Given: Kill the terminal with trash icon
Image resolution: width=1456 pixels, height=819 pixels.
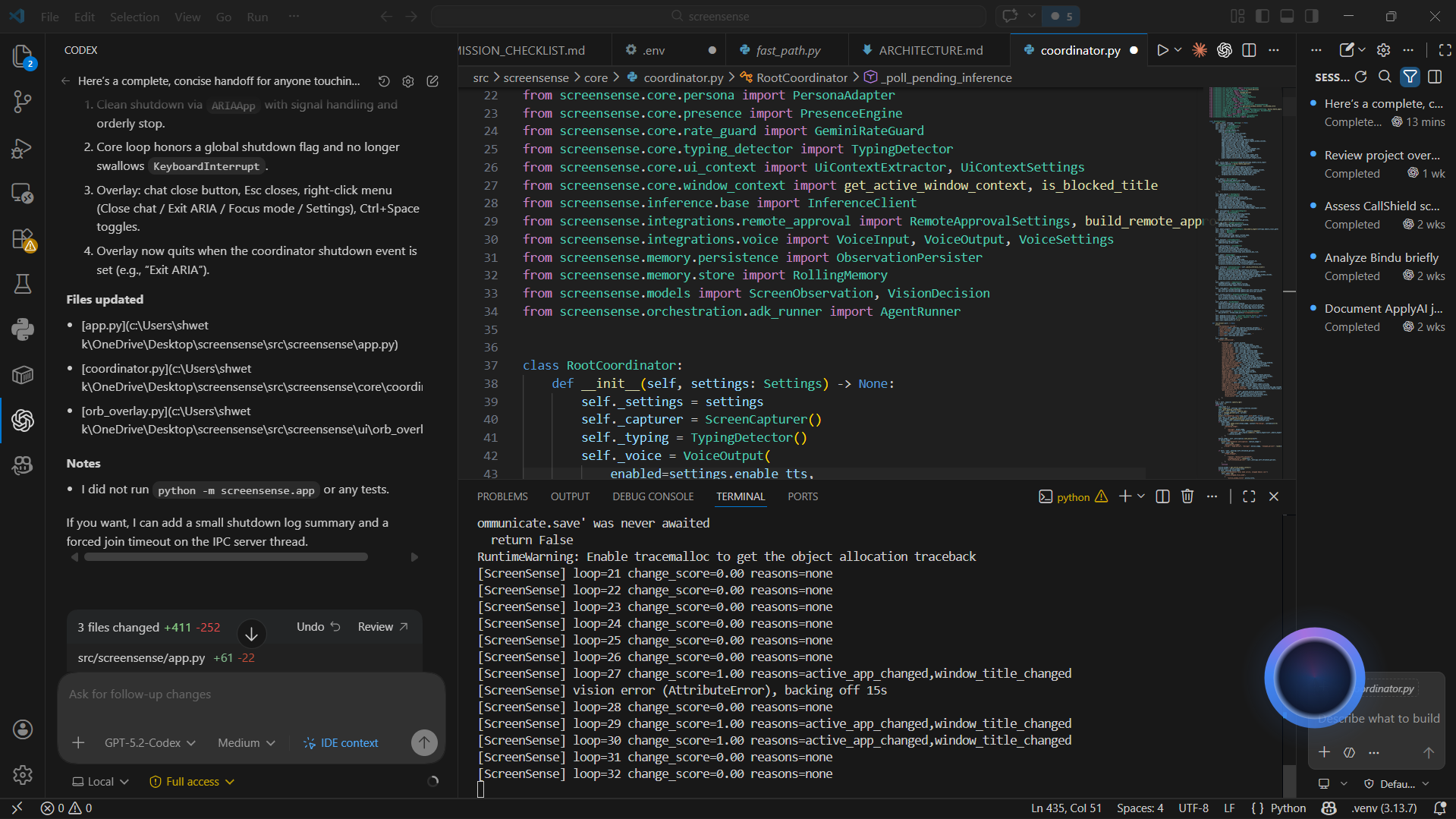Looking at the screenshot, I should pyautogui.click(x=1187, y=496).
